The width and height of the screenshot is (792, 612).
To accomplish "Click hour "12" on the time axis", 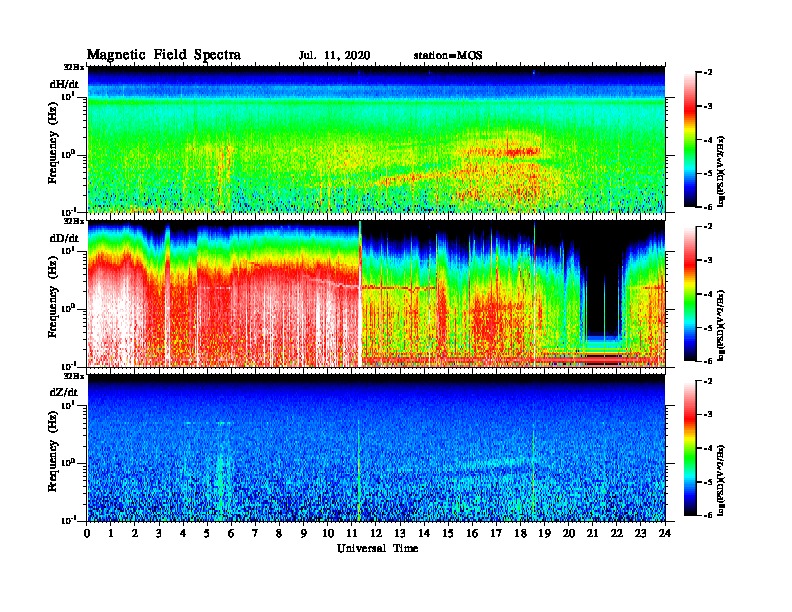I will point(376,534).
